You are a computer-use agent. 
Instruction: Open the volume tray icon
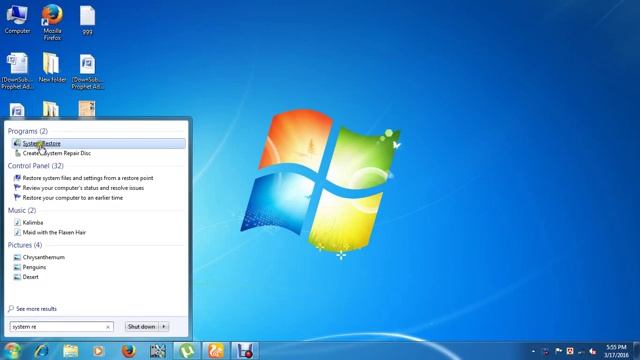593,351
